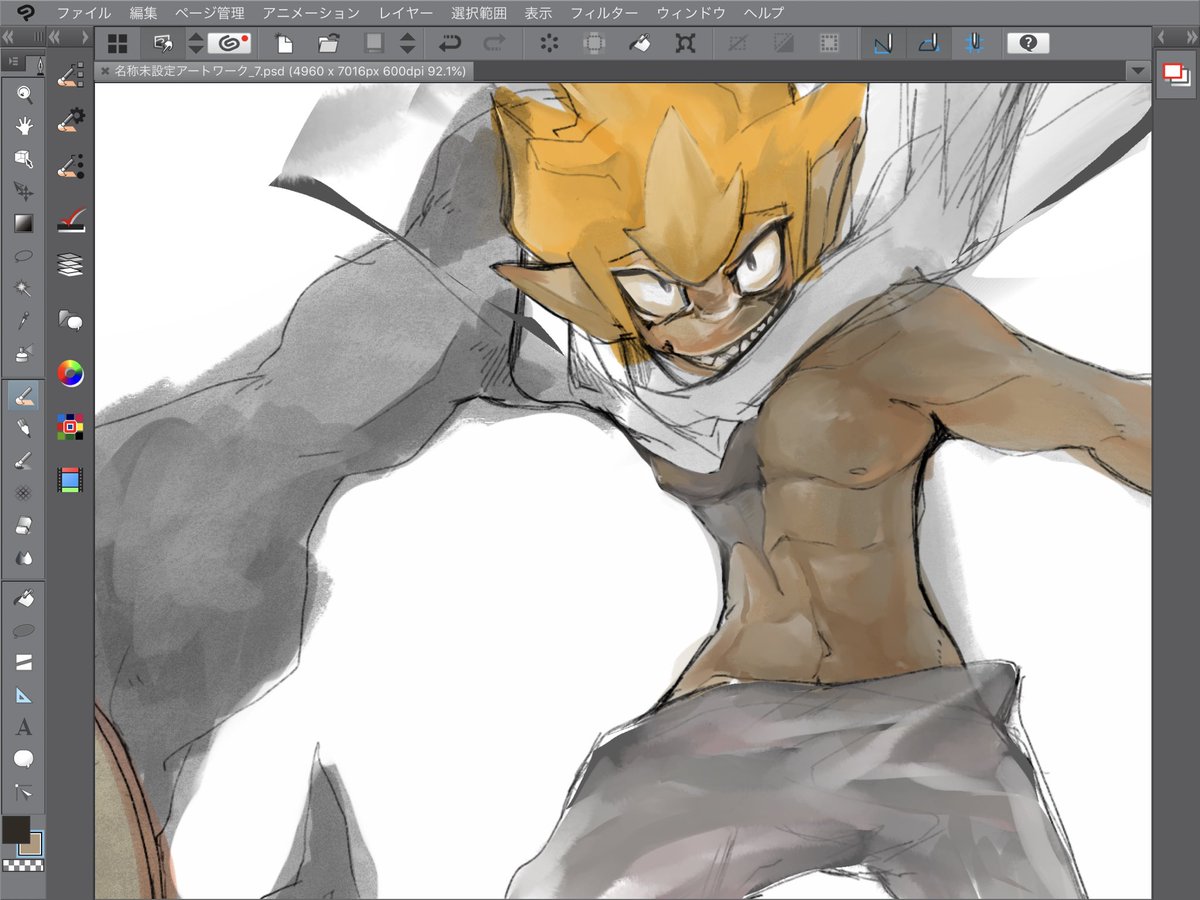Viewport: 1200px width, 900px height.
Task: Select the dark main color swatch
Action: [15, 829]
